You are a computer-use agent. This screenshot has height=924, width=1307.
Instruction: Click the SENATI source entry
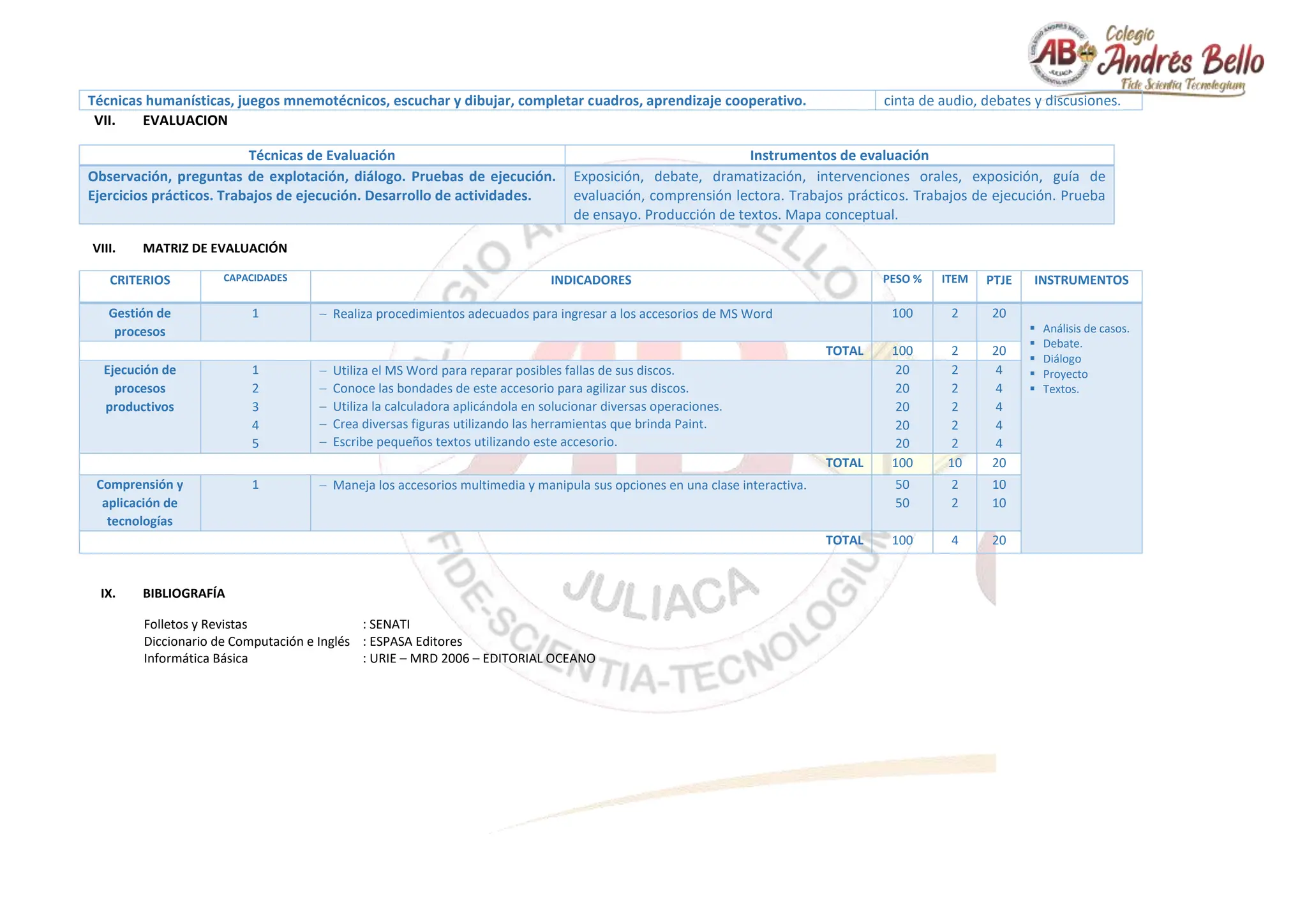coord(389,624)
